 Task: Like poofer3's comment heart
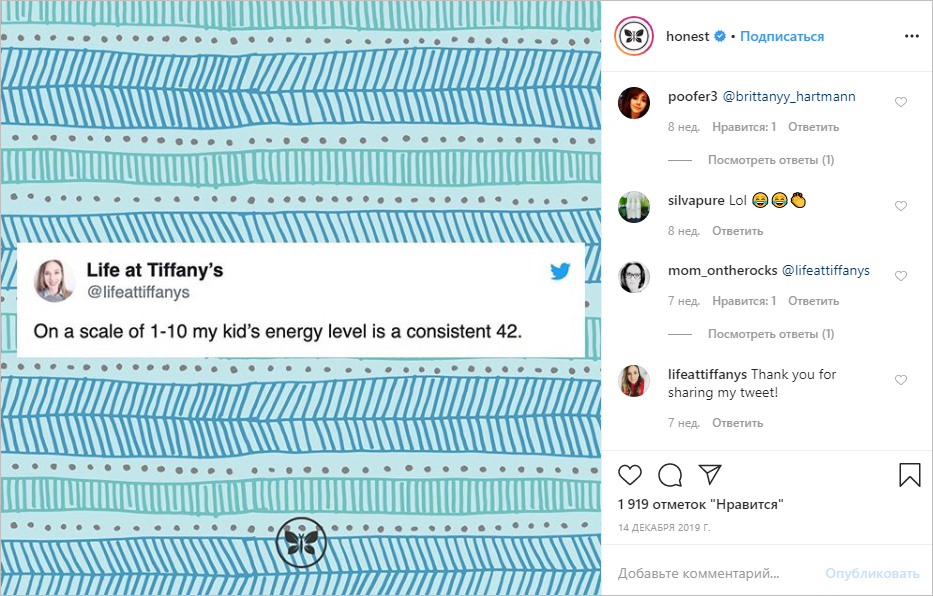pos(901,102)
